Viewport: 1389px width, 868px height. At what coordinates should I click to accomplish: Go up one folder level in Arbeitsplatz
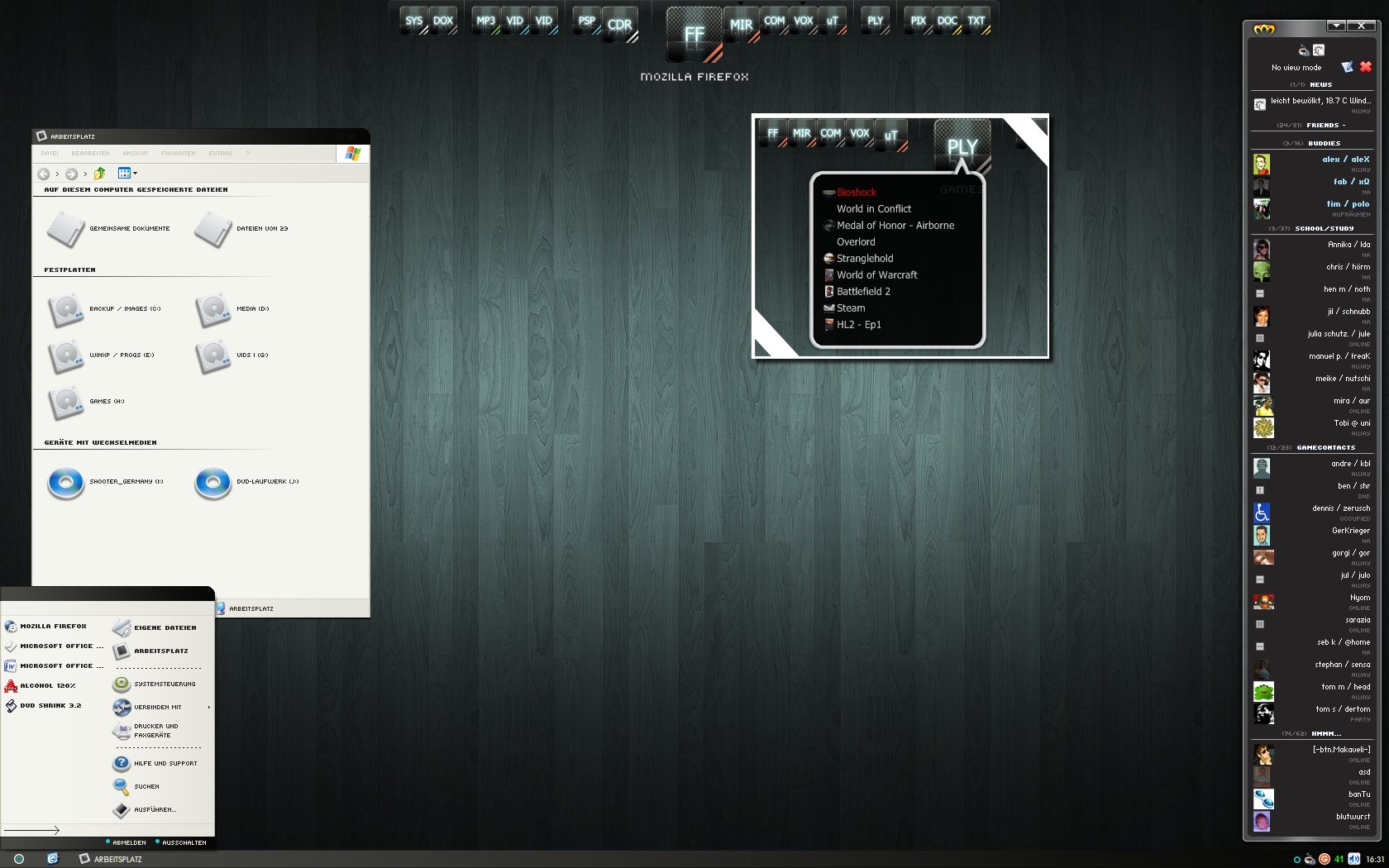point(100,174)
